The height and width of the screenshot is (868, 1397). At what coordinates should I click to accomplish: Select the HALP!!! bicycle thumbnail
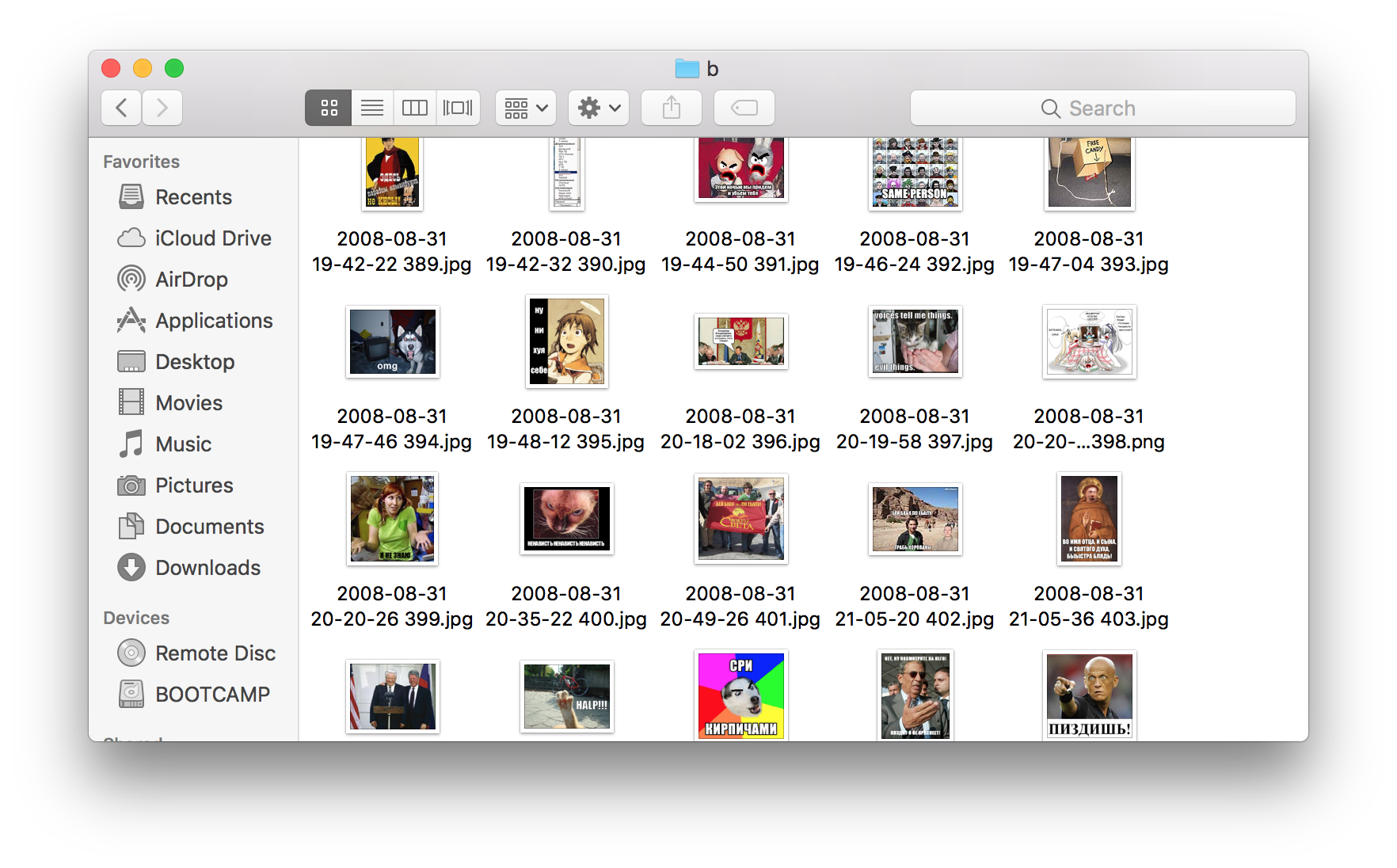(567, 696)
